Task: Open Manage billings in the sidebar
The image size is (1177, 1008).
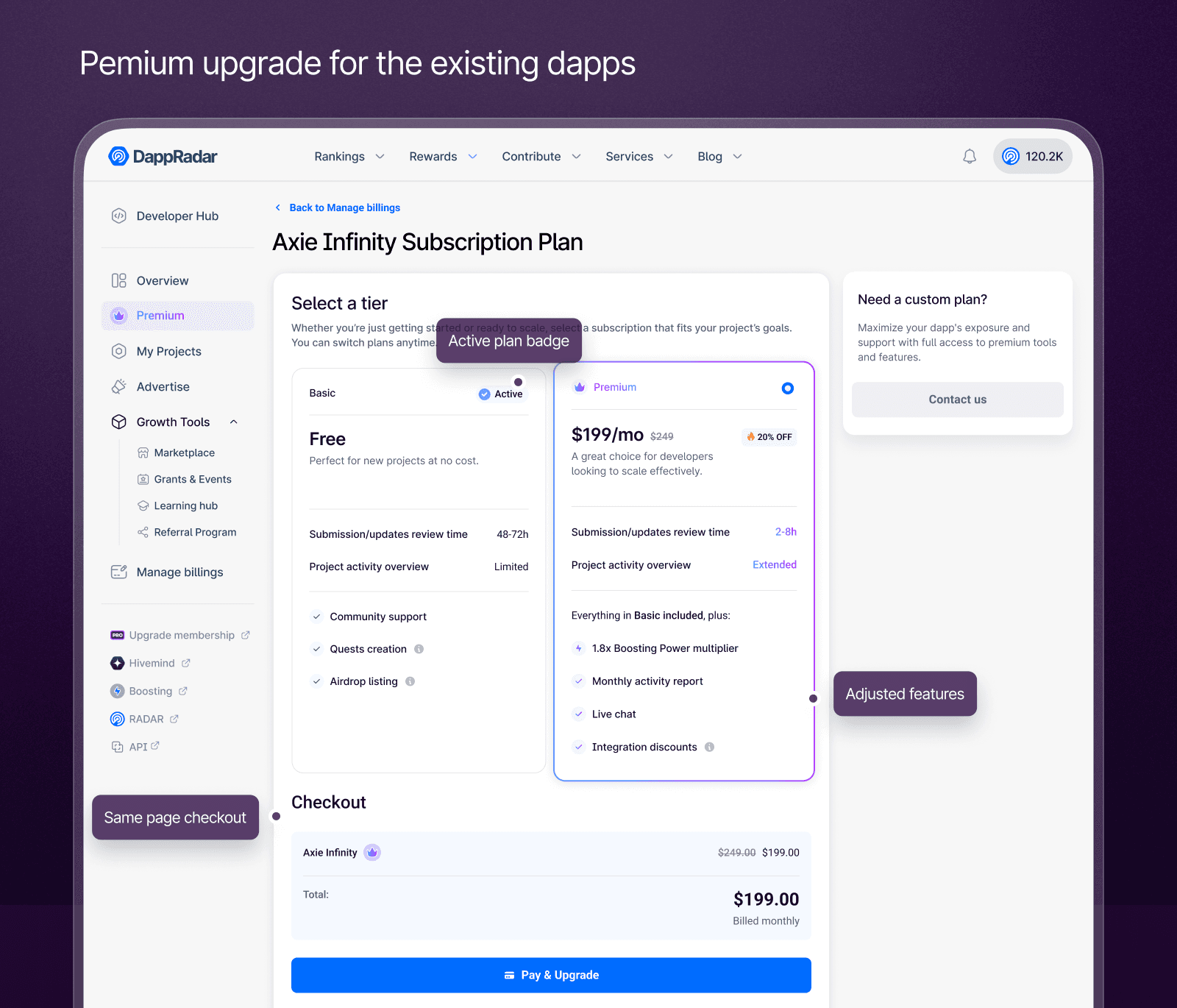Action: coord(178,572)
